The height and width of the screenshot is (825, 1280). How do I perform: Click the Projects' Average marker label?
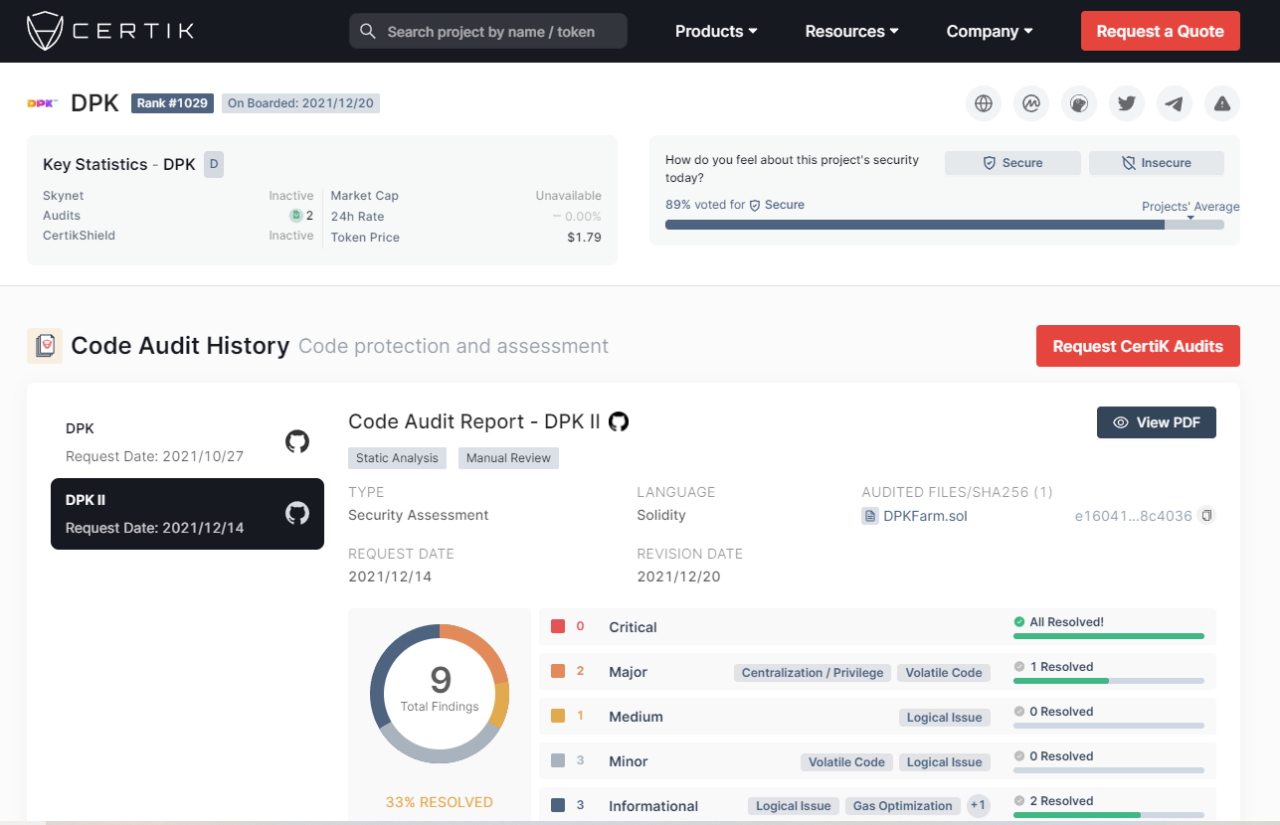pos(1191,207)
